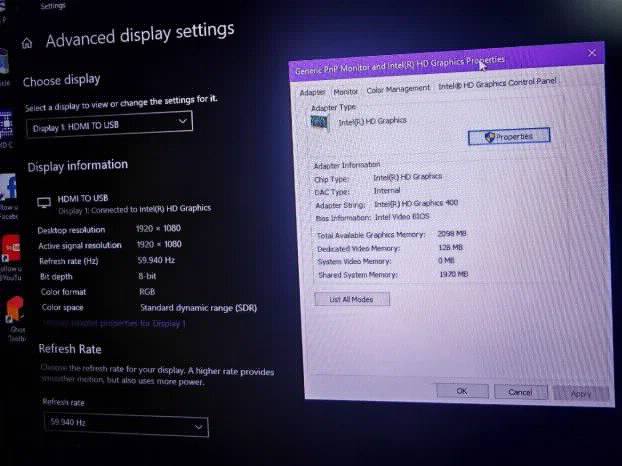622x466 pixels.
Task: Click the red YouTube desktop shortcut icon
Action: pos(11,248)
